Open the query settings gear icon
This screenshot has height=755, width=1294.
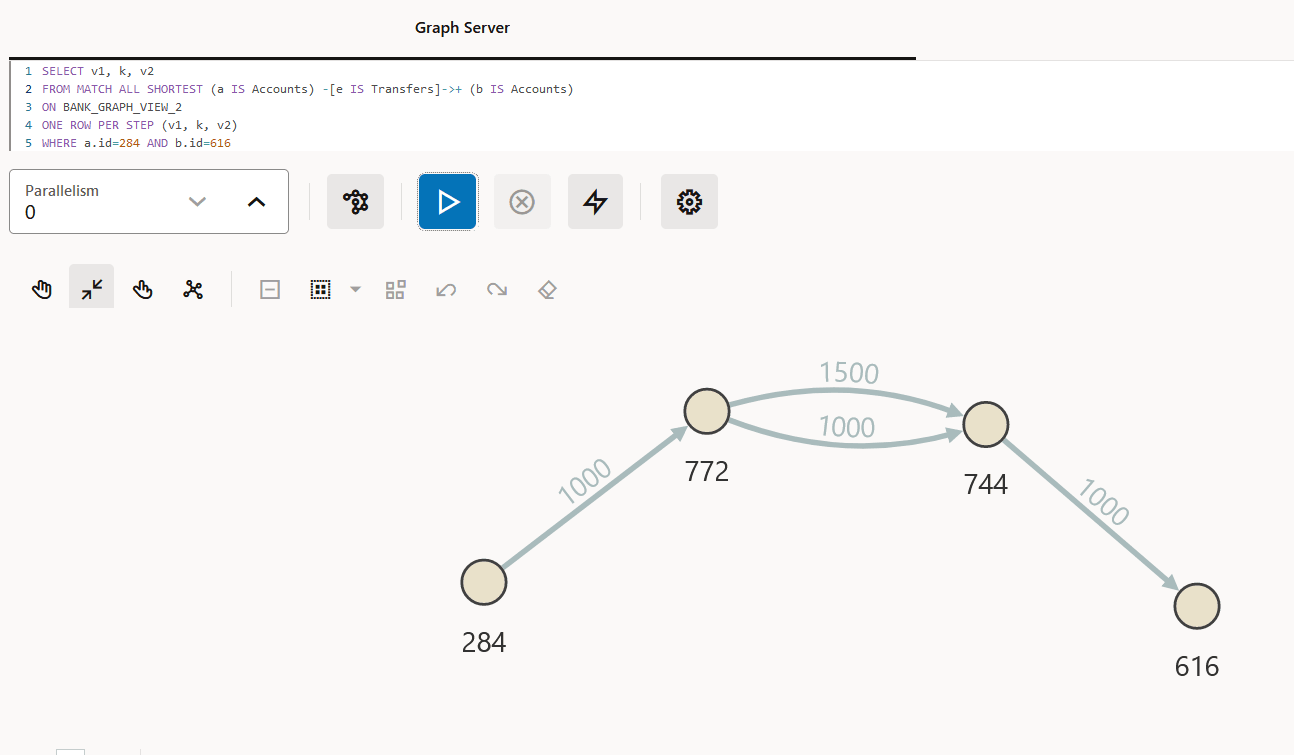tap(689, 201)
